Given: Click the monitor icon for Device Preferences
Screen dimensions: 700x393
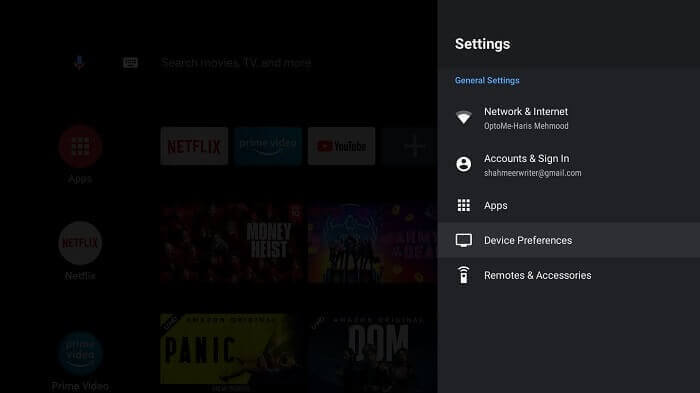Looking at the screenshot, I should (463, 240).
